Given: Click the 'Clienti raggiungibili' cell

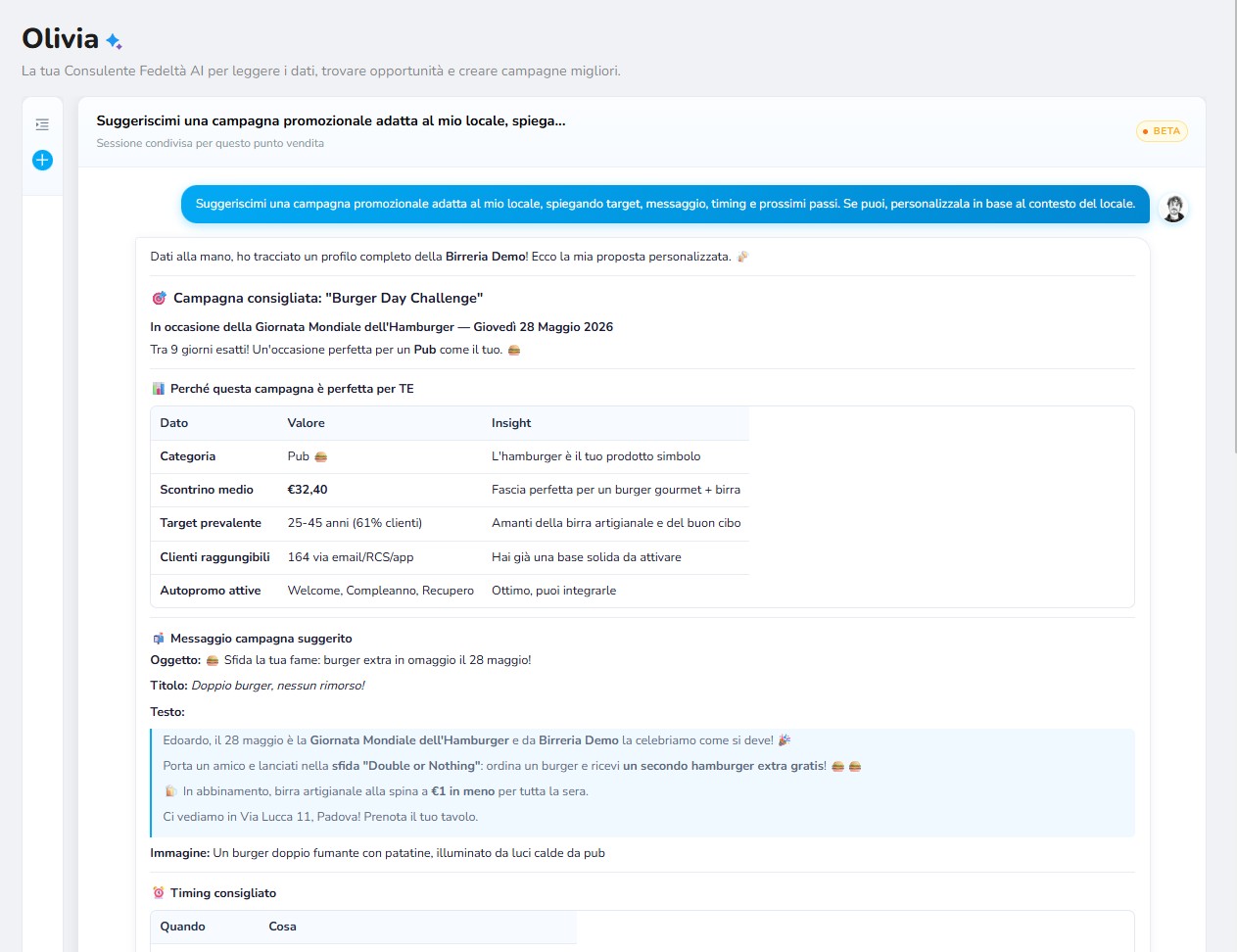Looking at the screenshot, I should (x=215, y=557).
